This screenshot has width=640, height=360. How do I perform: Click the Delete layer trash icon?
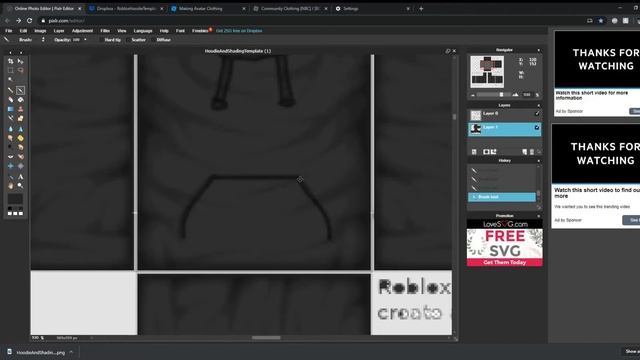(x=531, y=152)
